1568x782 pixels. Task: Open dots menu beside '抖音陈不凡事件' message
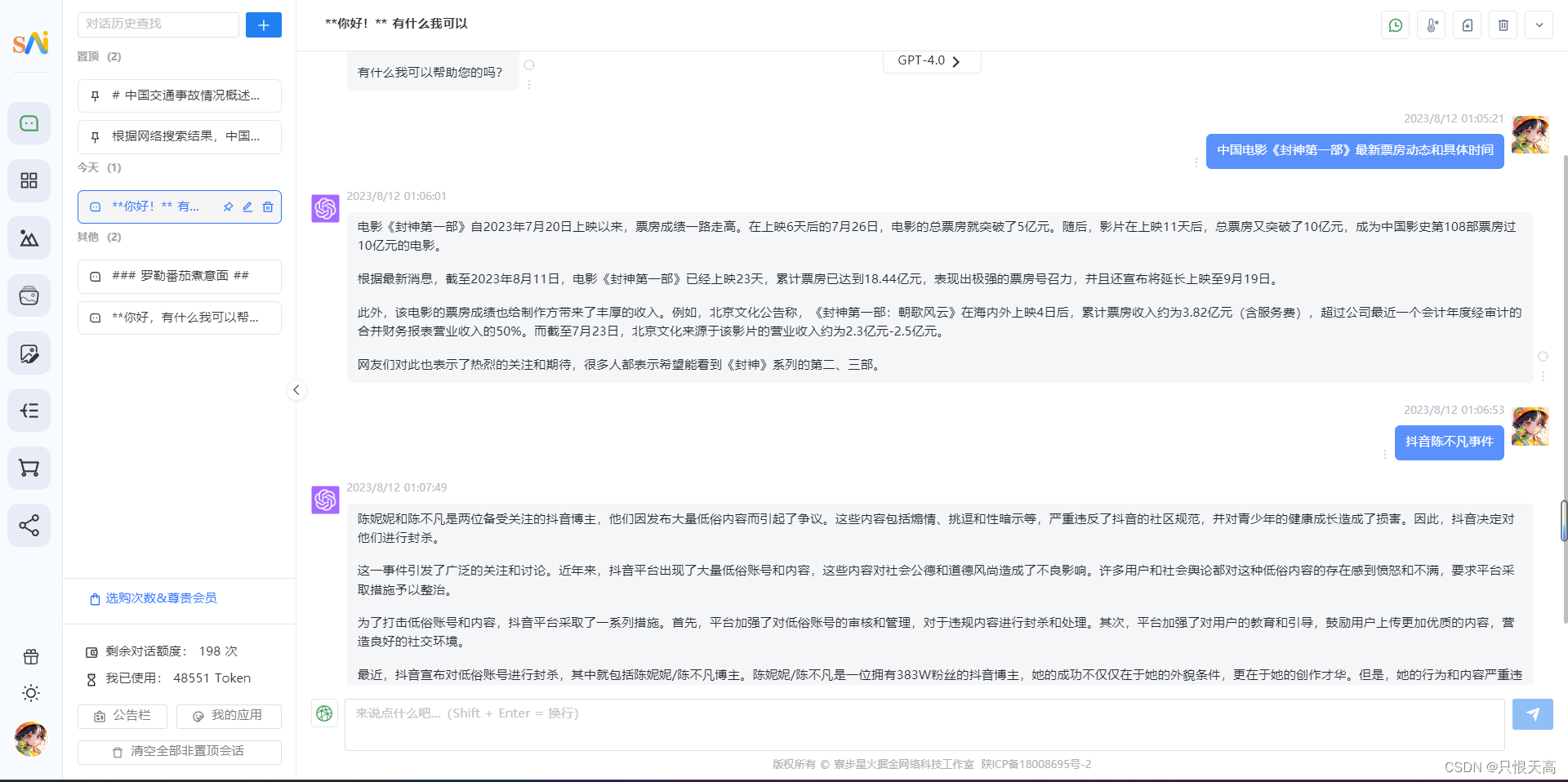(x=1385, y=454)
